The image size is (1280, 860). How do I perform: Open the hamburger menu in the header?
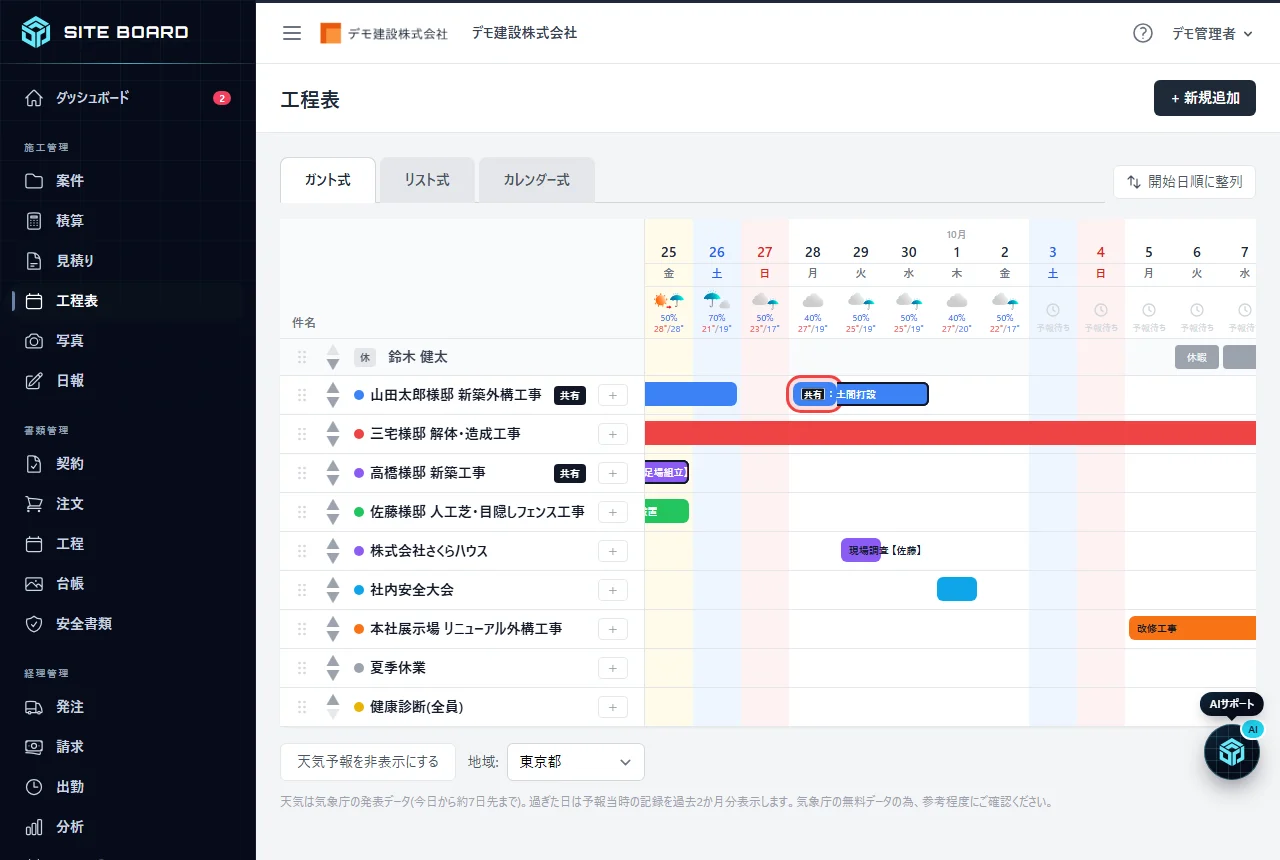[x=292, y=33]
